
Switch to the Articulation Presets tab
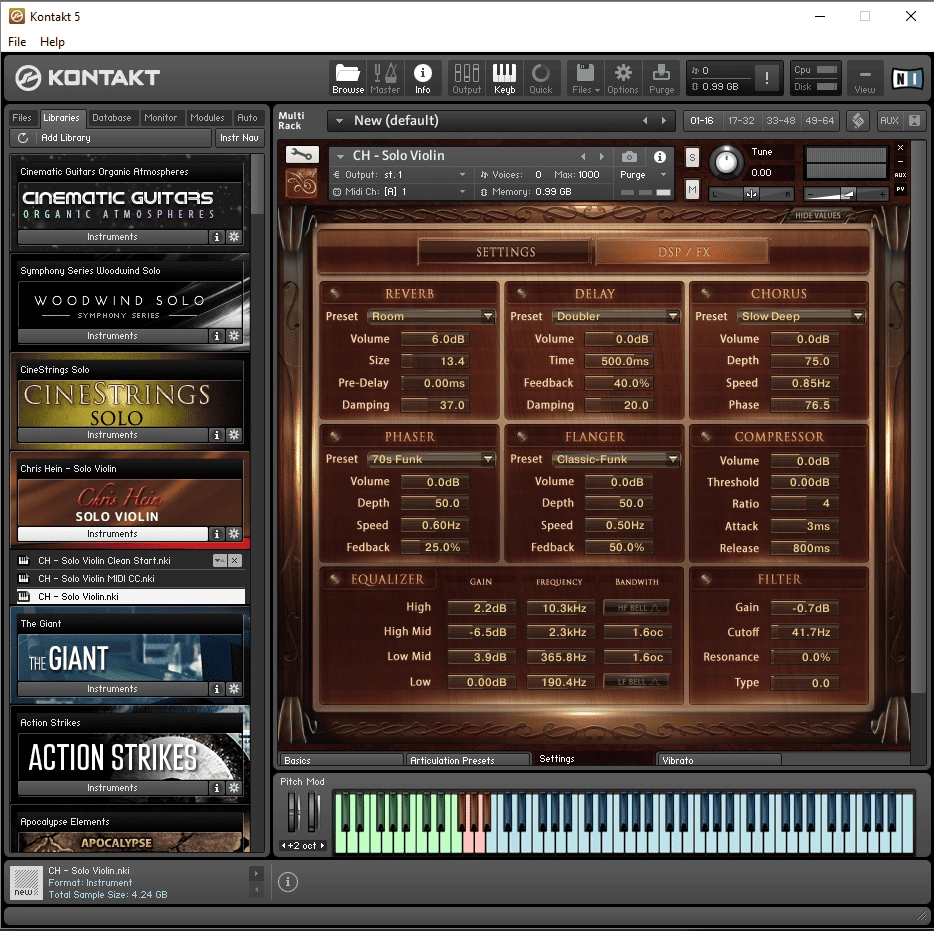(468, 760)
